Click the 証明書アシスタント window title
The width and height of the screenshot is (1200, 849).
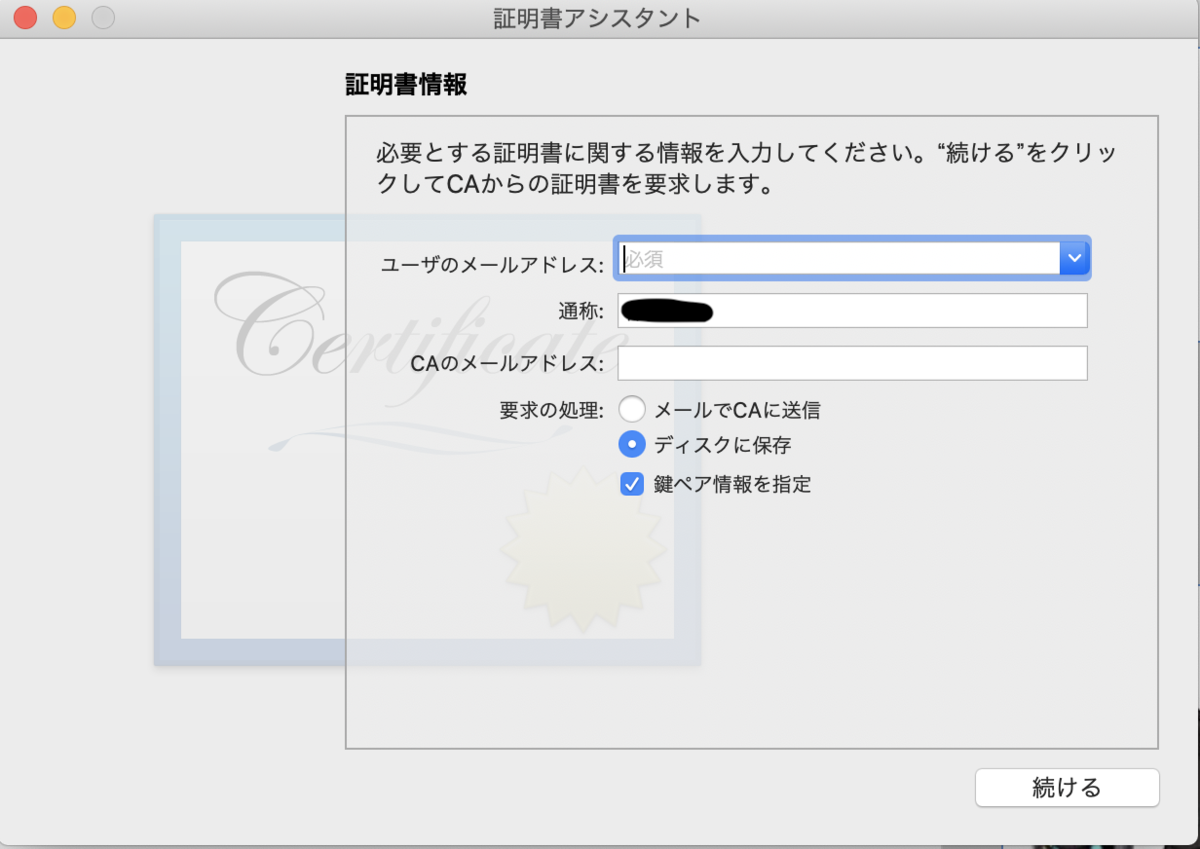coord(597,18)
